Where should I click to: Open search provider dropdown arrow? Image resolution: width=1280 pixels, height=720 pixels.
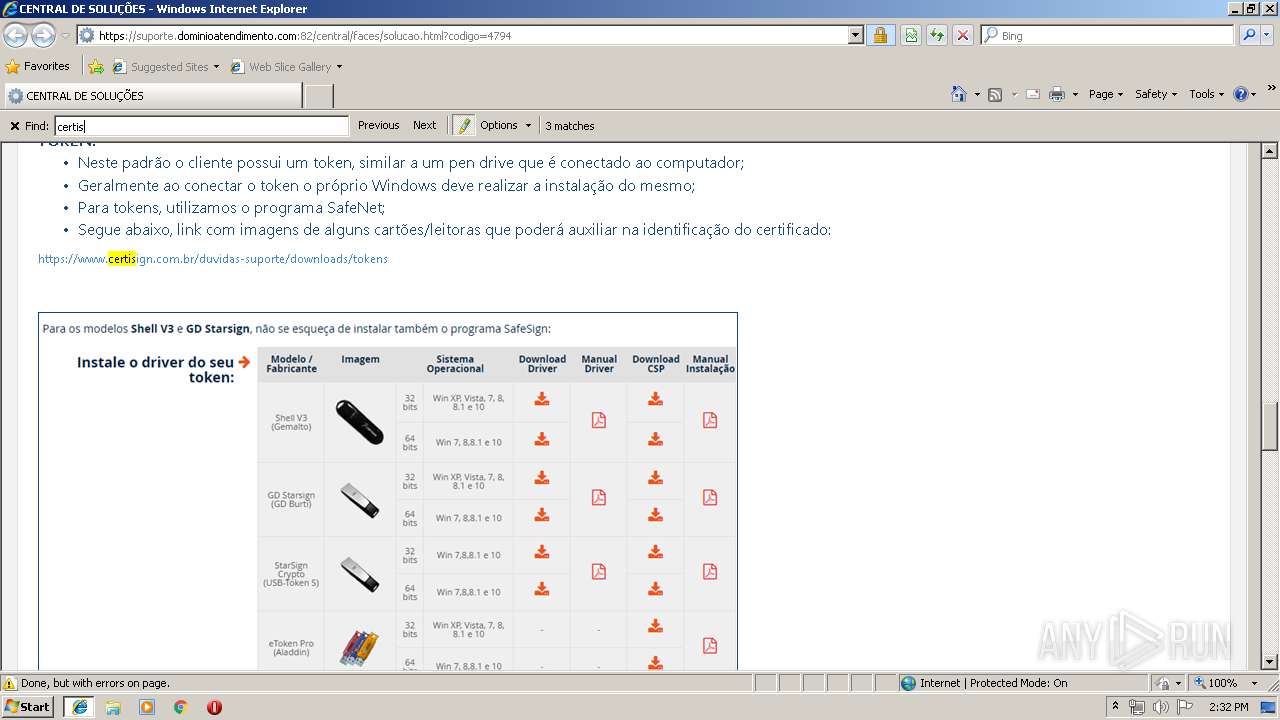click(x=1269, y=35)
